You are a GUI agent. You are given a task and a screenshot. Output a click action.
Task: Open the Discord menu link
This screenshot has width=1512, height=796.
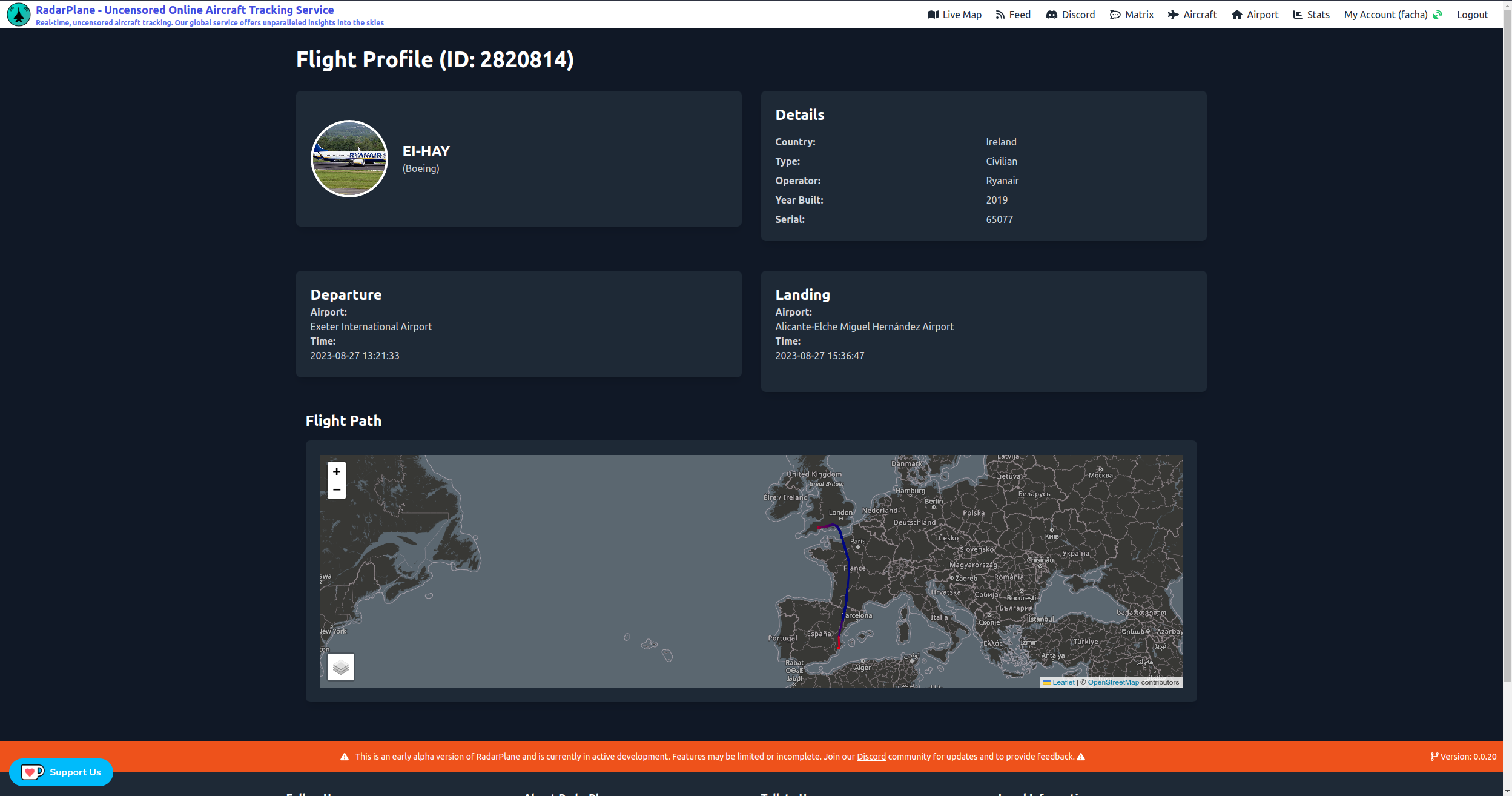[1071, 15]
